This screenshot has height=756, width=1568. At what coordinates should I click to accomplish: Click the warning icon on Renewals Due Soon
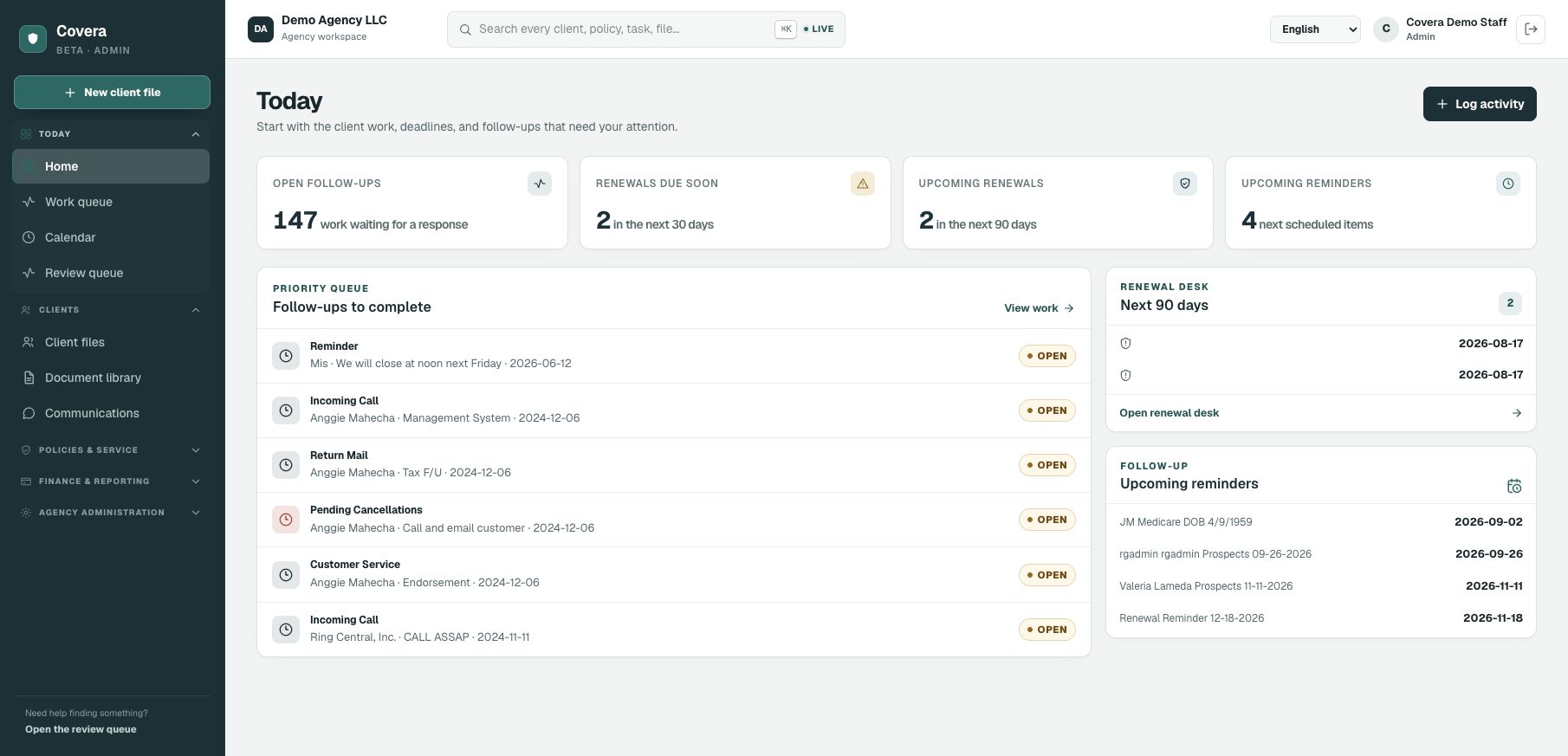(x=862, y=184)
